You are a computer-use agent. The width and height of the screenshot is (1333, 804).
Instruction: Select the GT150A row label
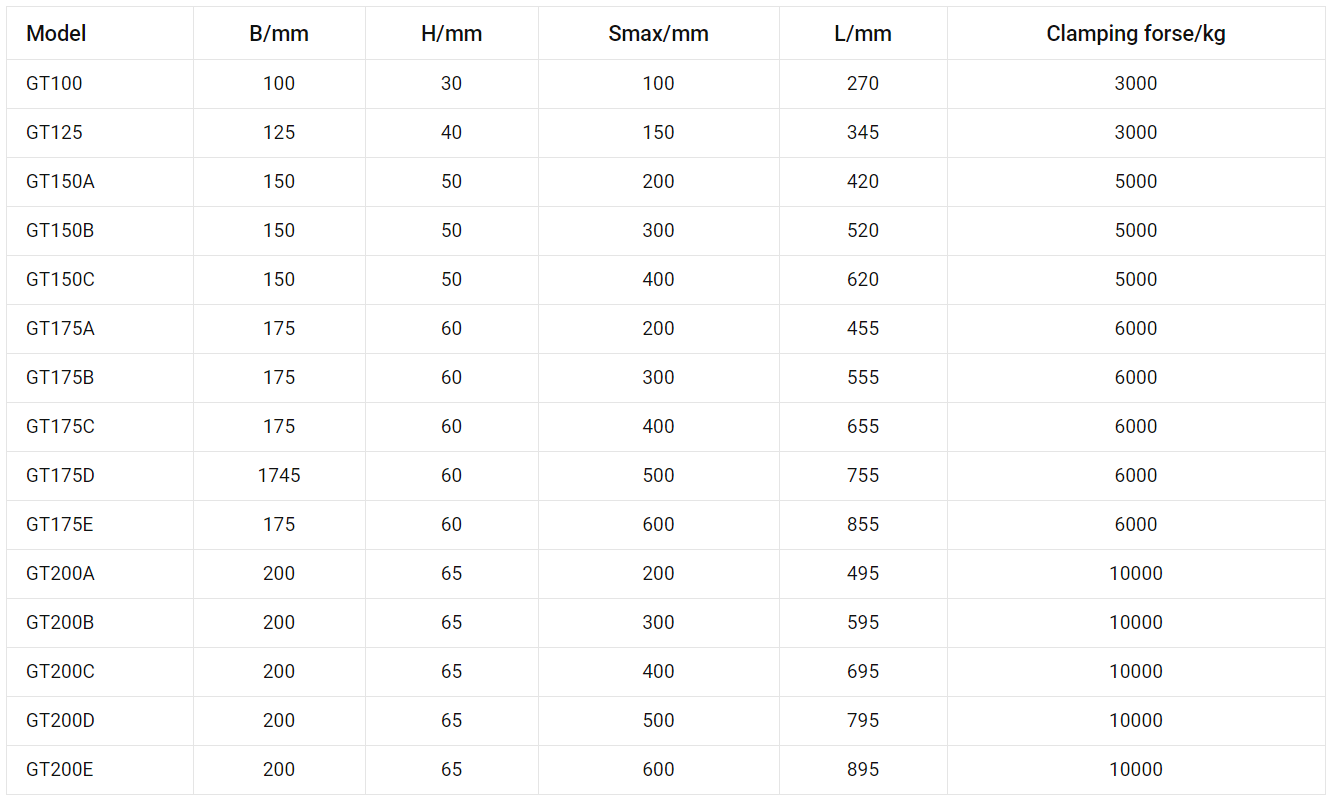[x=60, y=181]
